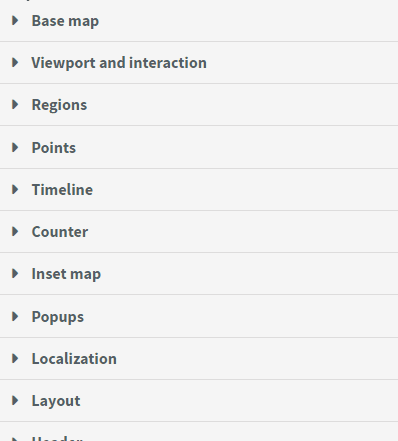The width and height of the screenshot is (398, 441).
Task: Click the Viewport and interaction disclosure triangle
Action: click(x=15, y=62)
